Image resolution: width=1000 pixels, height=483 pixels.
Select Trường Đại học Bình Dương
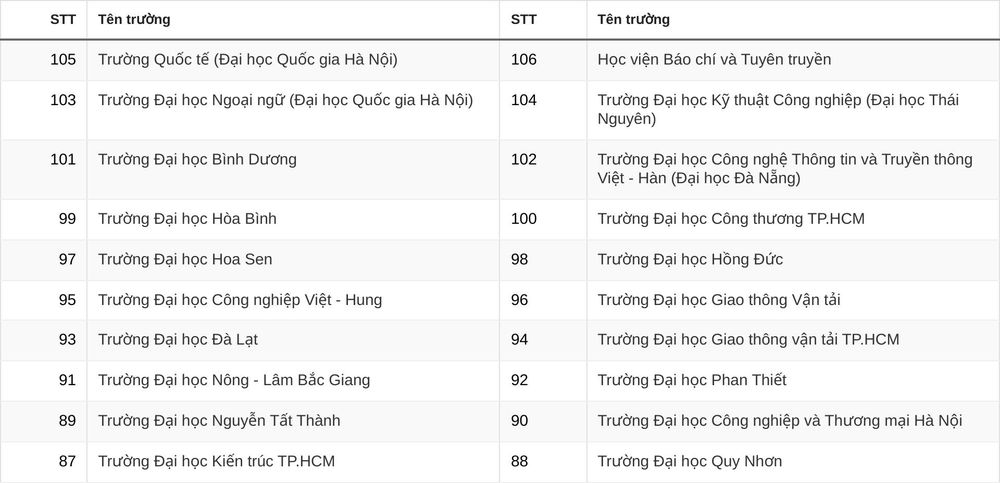(x=197, y=159)
